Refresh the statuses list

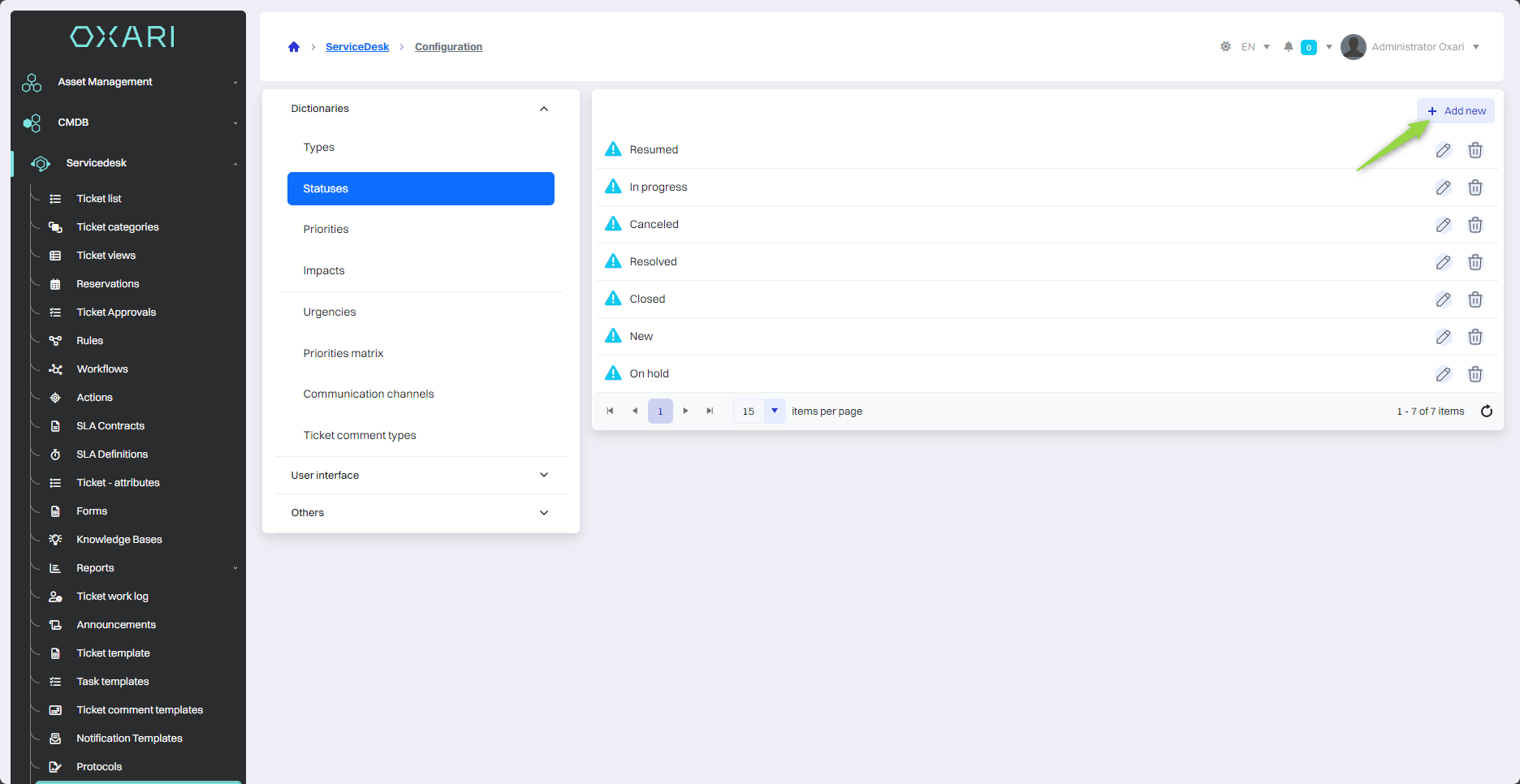(1487, 411)
